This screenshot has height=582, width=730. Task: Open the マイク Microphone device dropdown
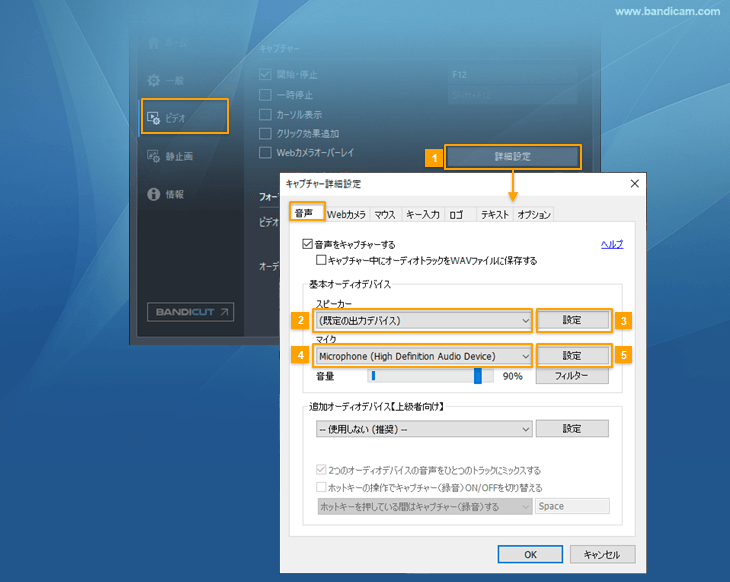(x=423, y=356)
